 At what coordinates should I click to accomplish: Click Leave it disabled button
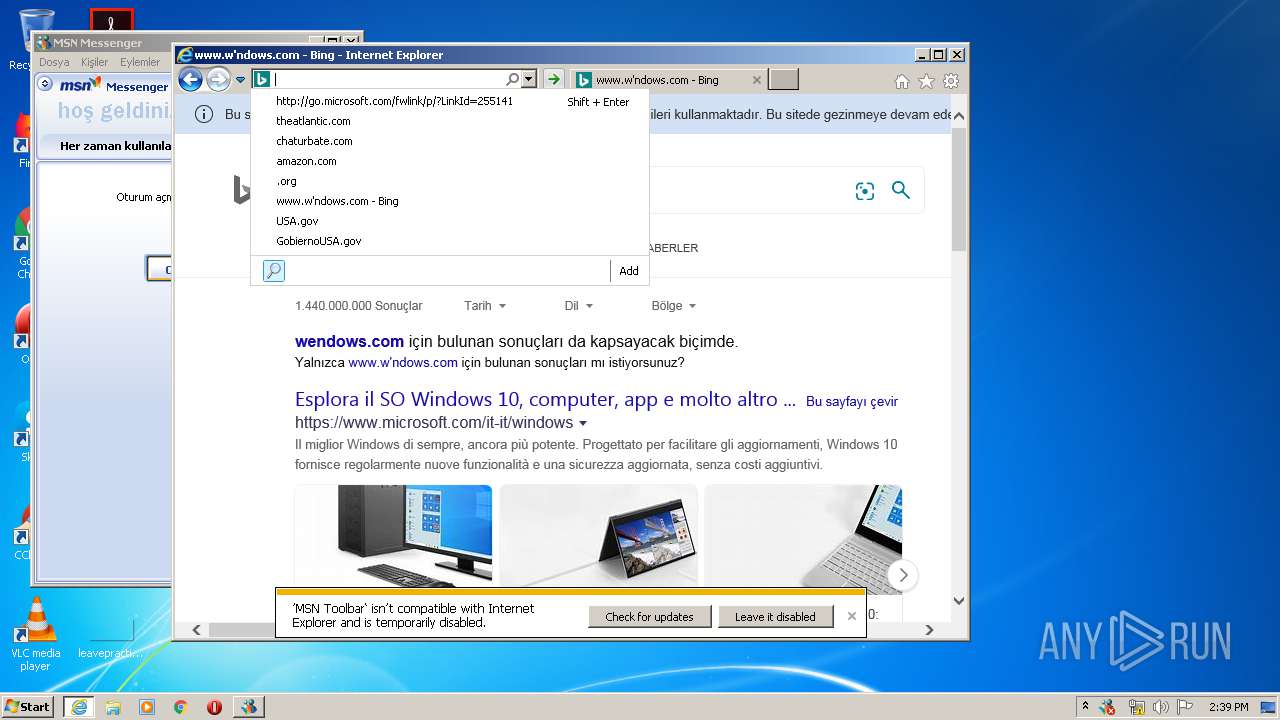click(x=775, y=616)
